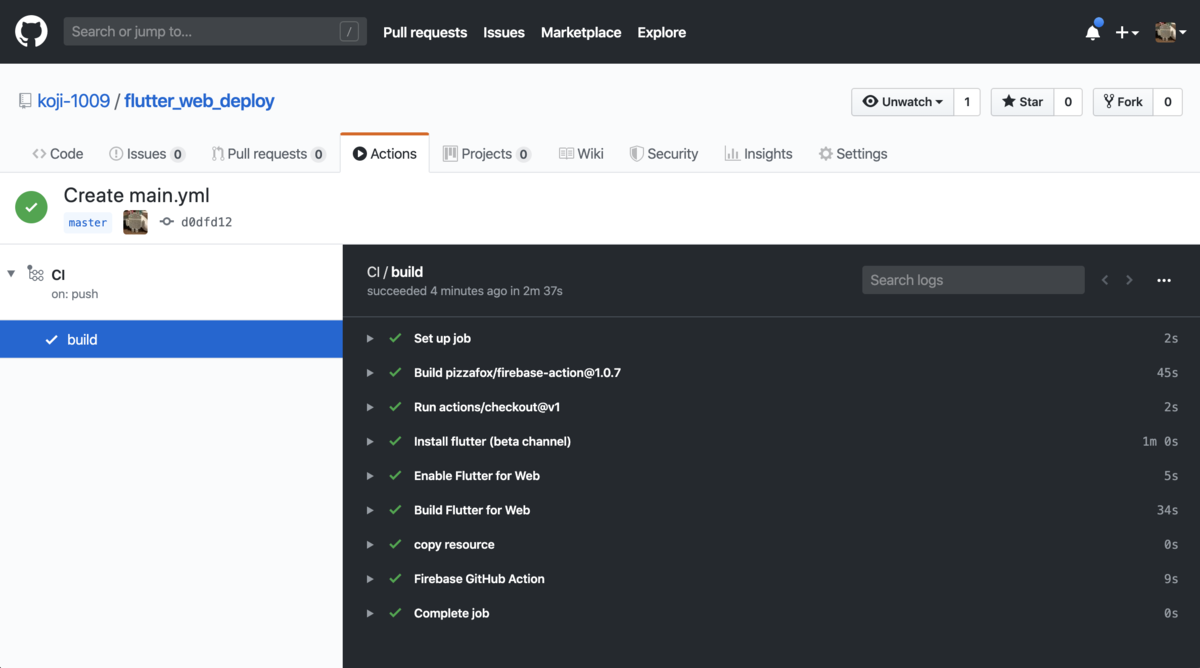Open the Unwatch dropdown
Screen dimensions: 1200x668
(x=902, y=102)
